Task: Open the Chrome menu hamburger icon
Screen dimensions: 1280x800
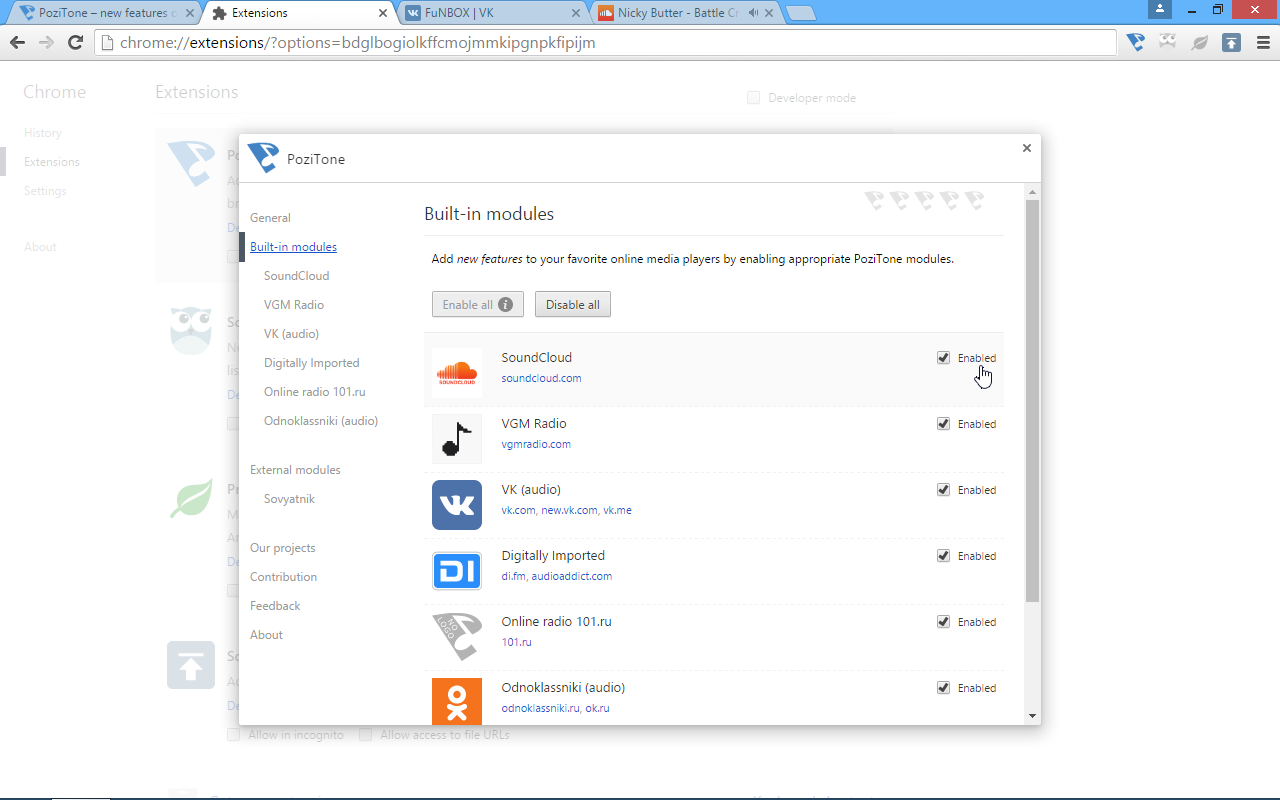Action: click(x=1261, y=42)
